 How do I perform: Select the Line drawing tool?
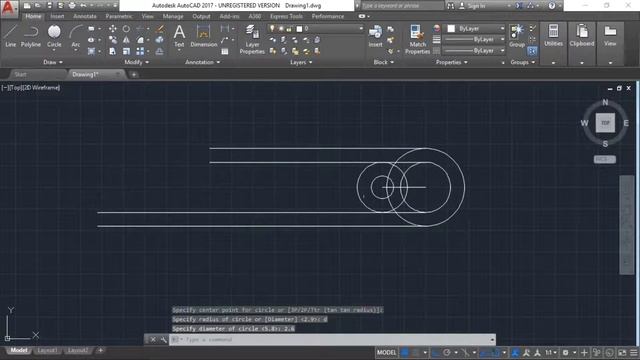click(x=11, y=36)
